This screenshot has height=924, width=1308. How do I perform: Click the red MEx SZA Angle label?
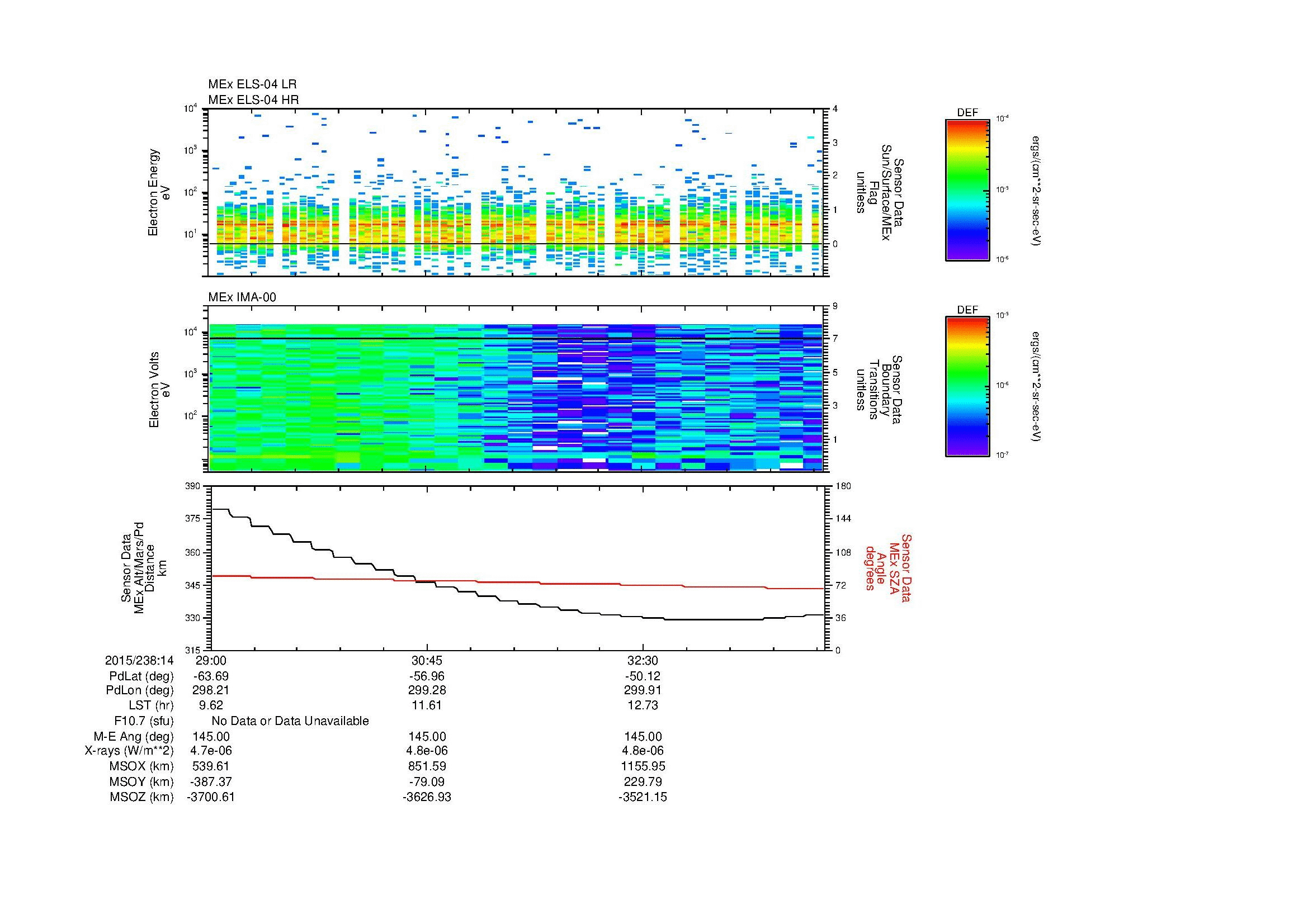pyautogui.click(x=887, y=567)
